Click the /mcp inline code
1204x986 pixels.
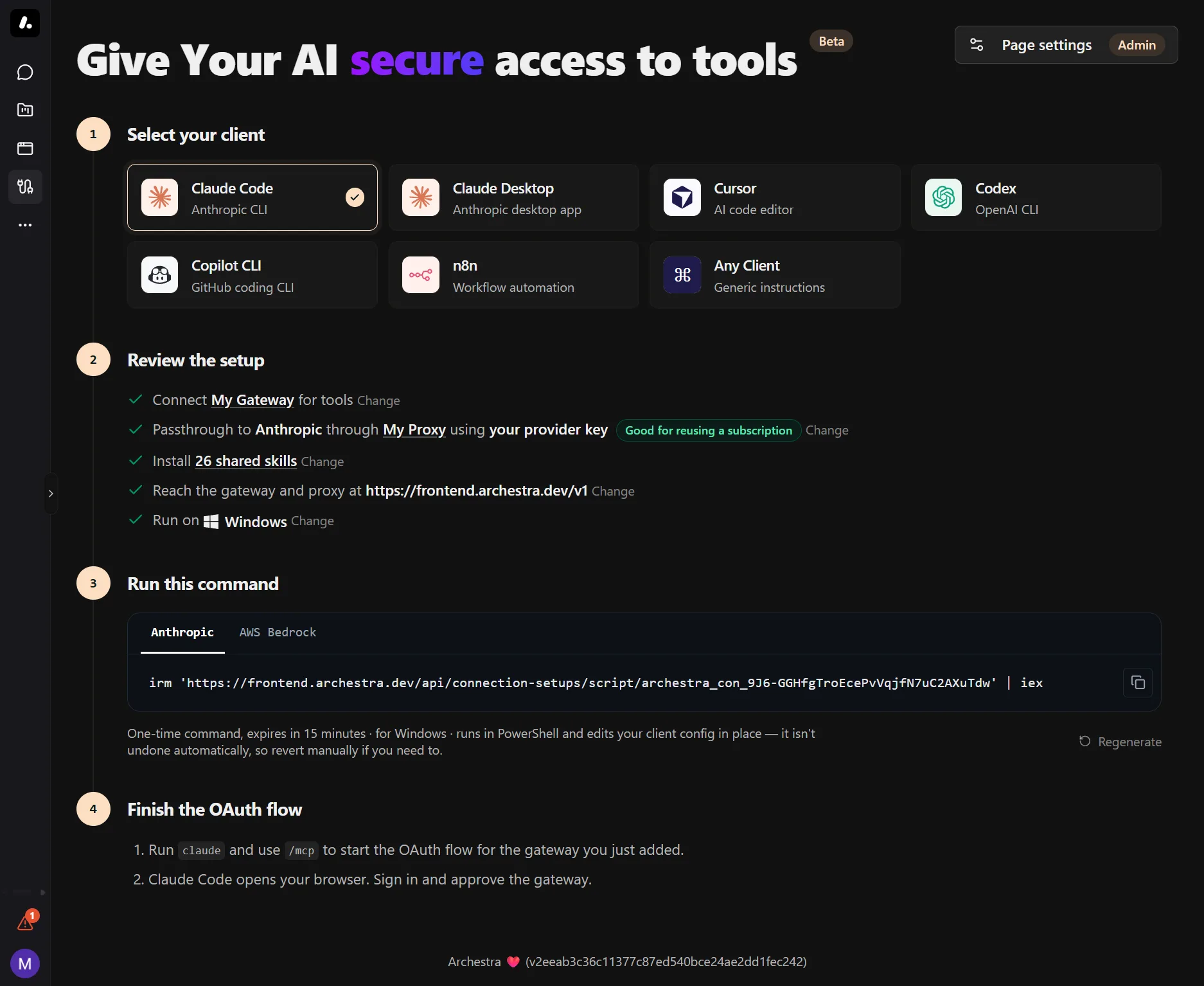(301, 850)
